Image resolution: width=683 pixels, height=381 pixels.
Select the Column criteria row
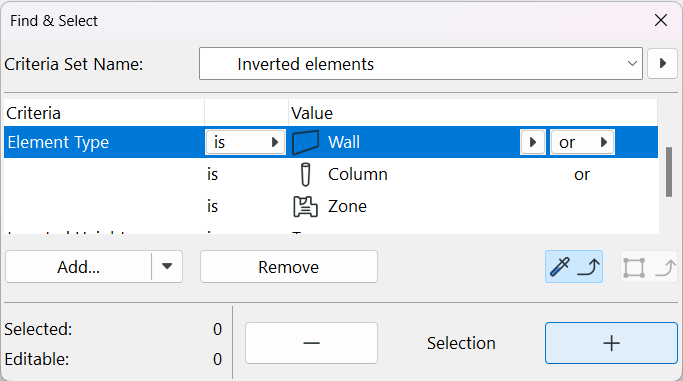(x=331, y=175)
